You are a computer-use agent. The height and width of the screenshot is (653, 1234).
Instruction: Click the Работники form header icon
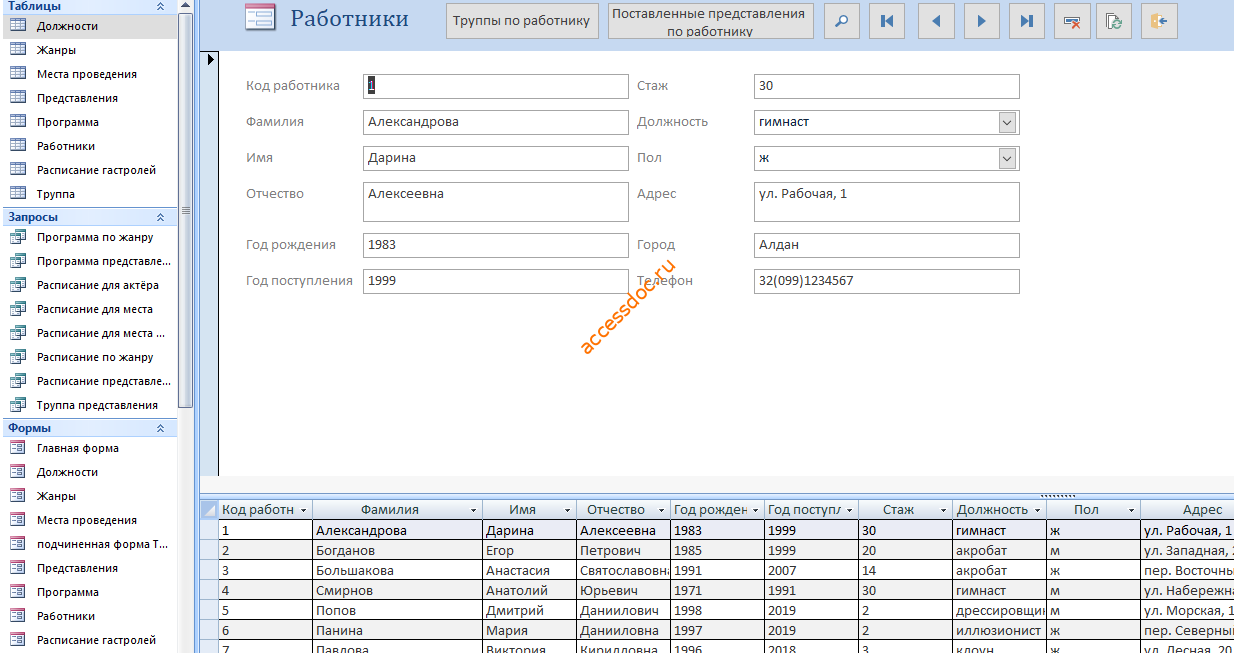261,19
